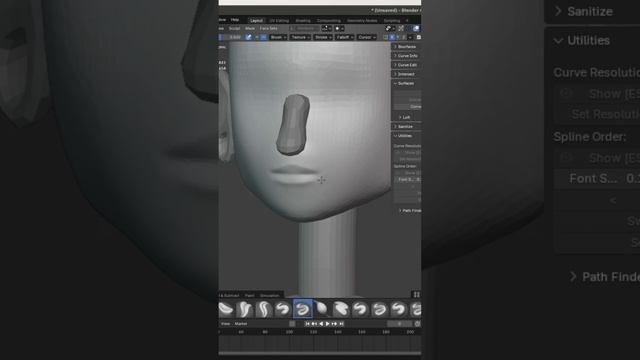
Task: Open the snapping options dropdown
Action: 327,28
